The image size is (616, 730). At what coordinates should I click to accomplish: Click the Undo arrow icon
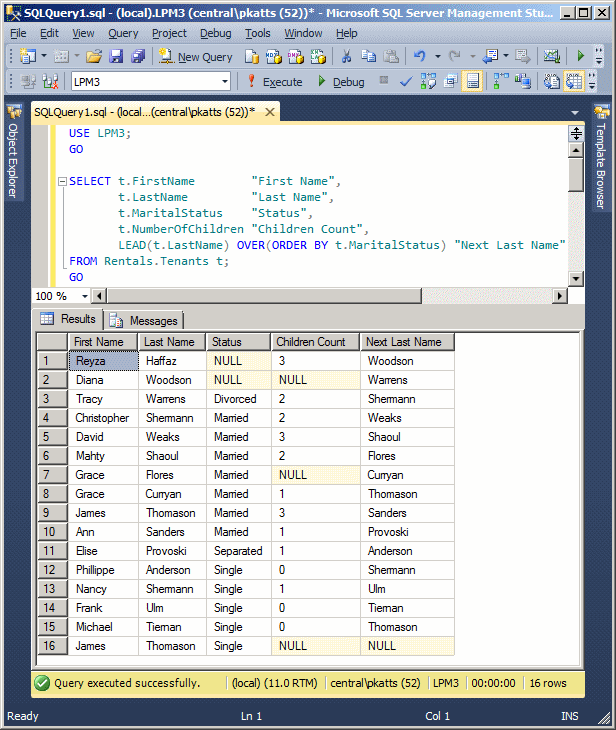coord(420,57)
